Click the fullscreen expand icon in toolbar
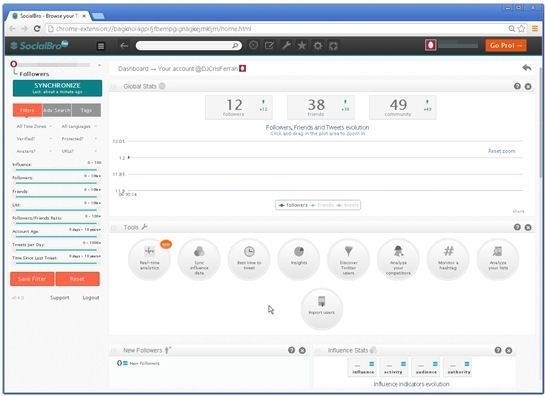 (333, 46)
